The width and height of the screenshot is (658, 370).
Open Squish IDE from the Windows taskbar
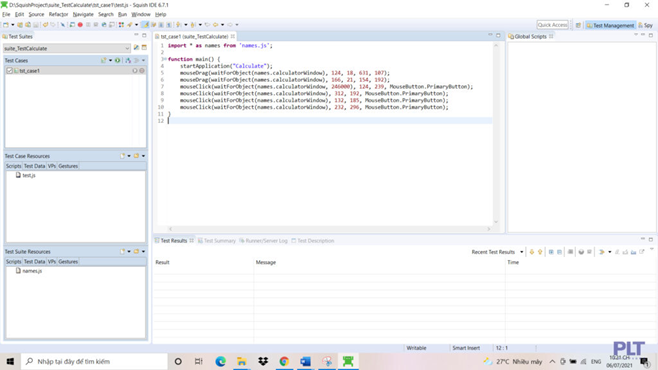[x=348, y=361]
